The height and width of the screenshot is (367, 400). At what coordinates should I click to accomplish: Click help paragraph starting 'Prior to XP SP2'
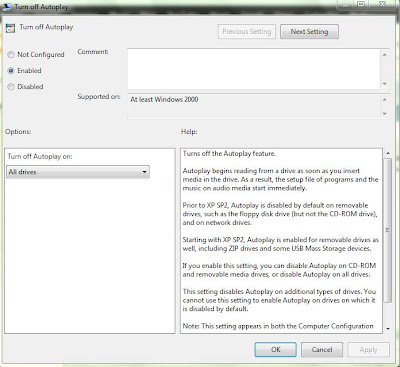pos(280,214)
